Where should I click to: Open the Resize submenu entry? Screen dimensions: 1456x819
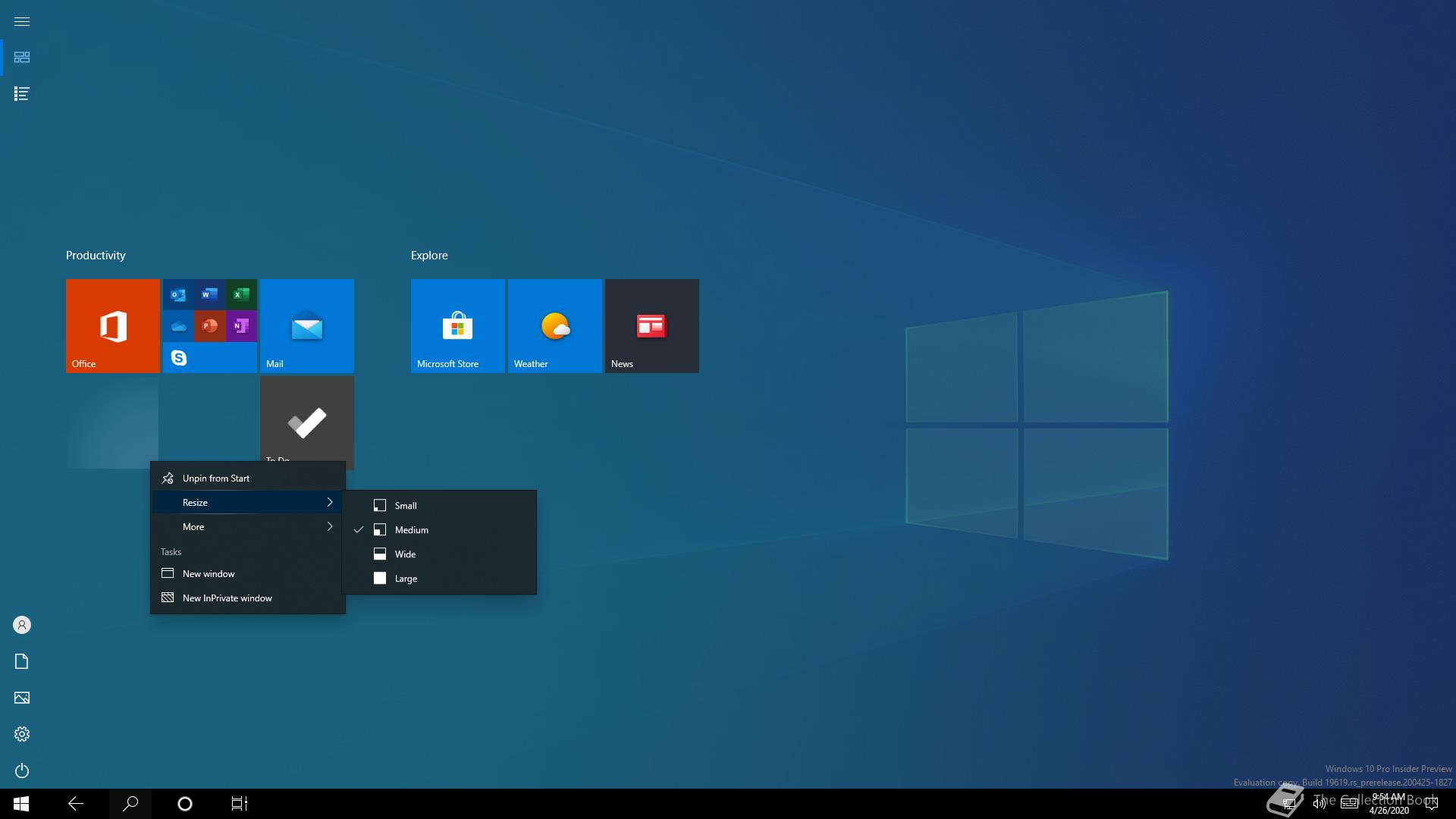point(248,503)
